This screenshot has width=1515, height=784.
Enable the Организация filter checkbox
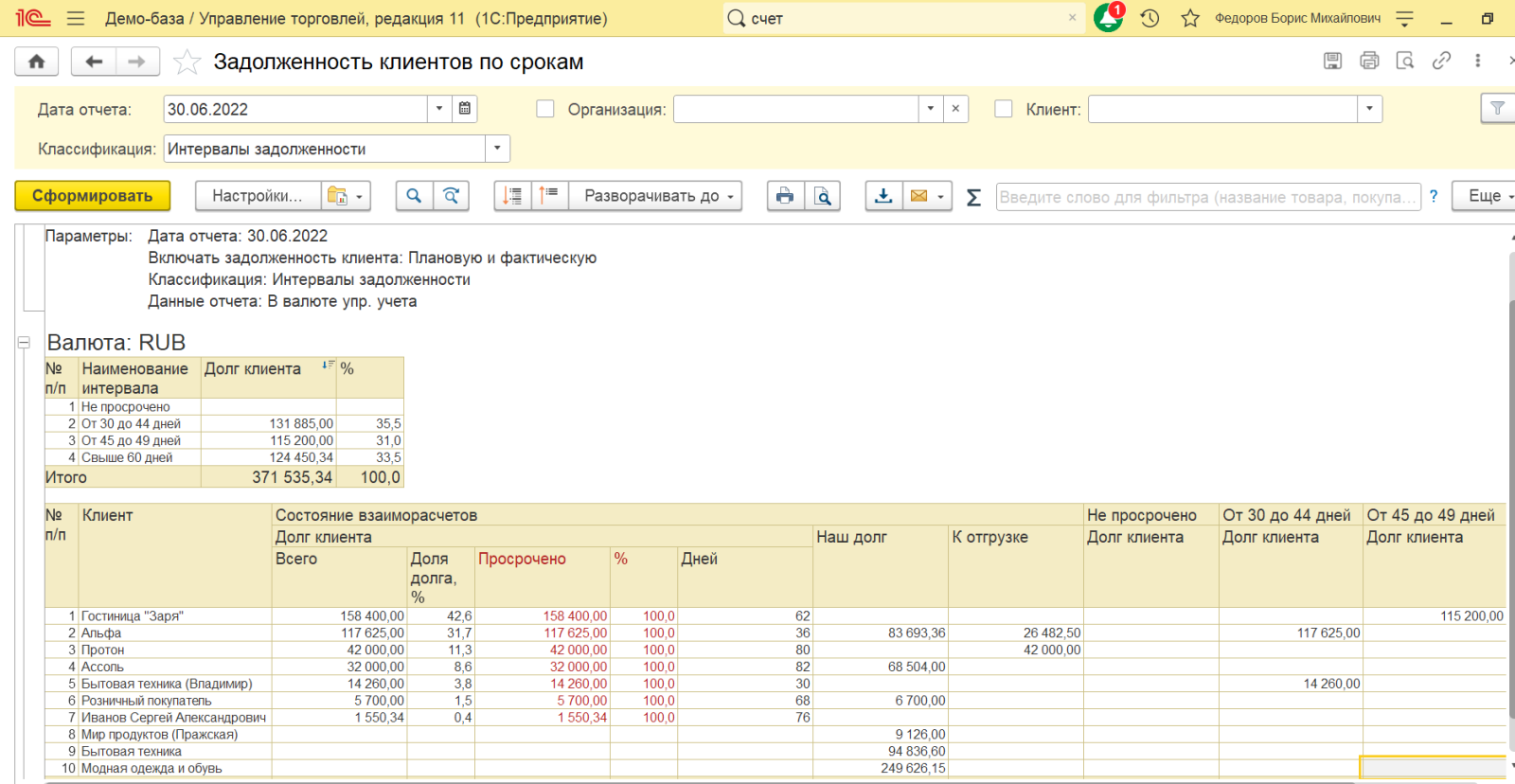545,109
